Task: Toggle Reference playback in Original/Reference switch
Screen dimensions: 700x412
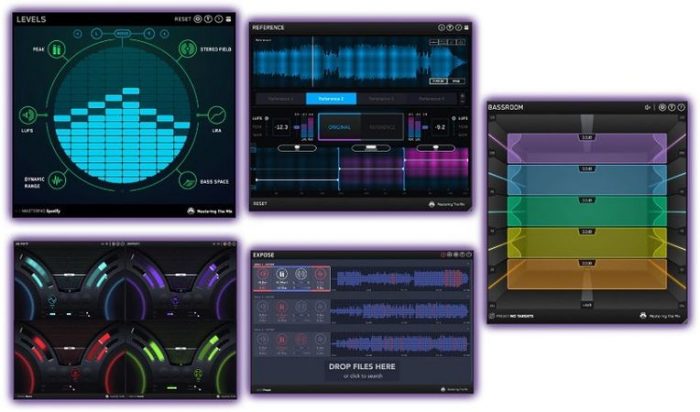Action: click(x=382, y=127)
